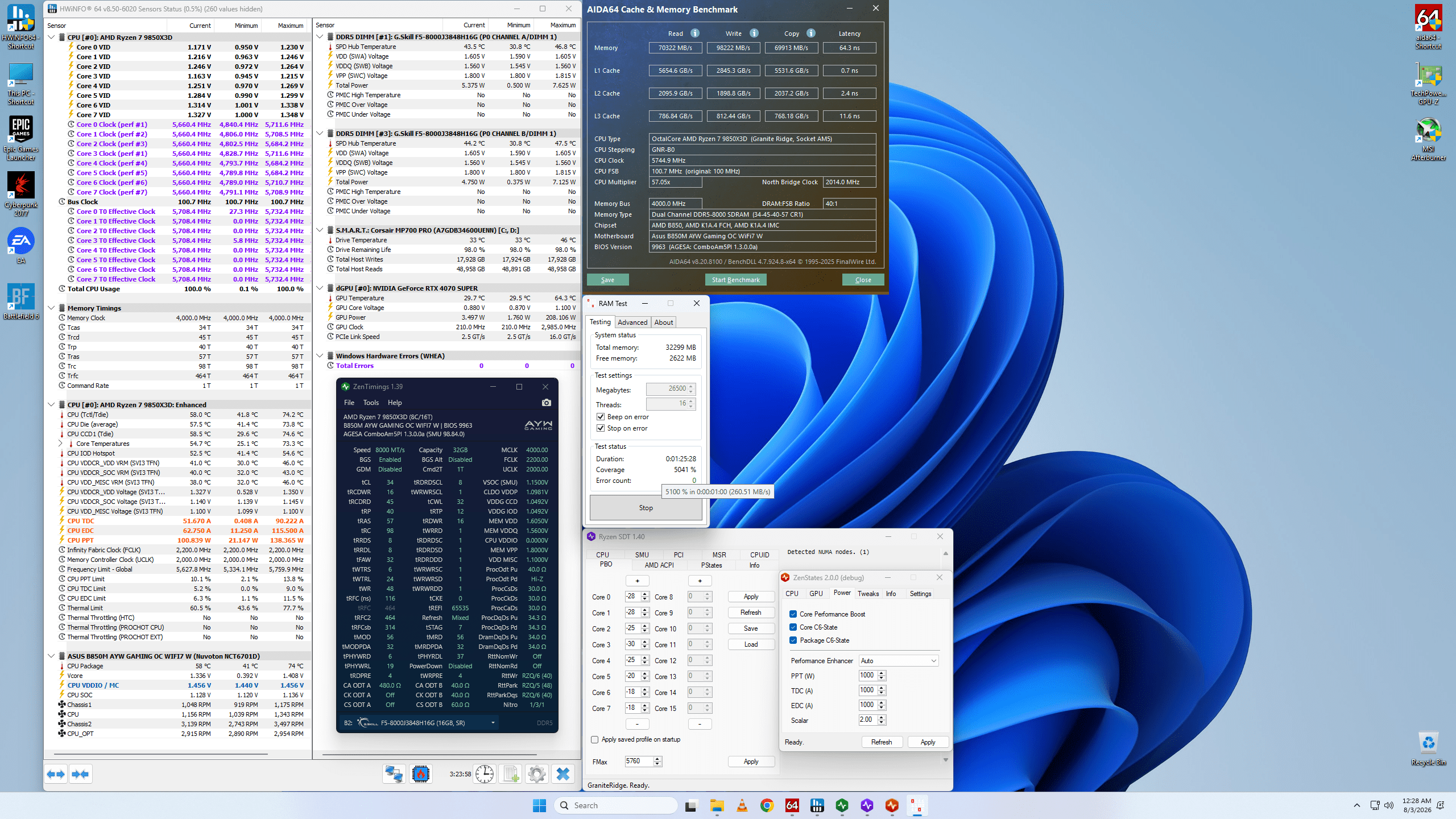Image resolution: width=1456 pixels, height=819 pixels.
Task: Select the EA desktop icon
Action: pyautogui.click(x=21, y=246)
